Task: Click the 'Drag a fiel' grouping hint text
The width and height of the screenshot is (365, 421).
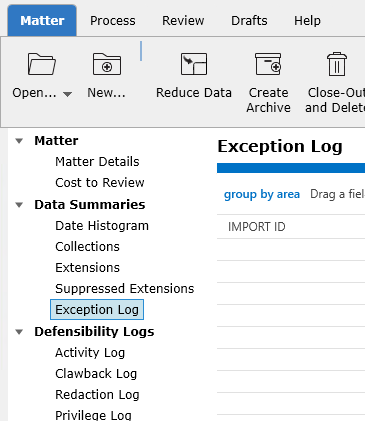Action: pyautogui.click(x=337, y=194)
